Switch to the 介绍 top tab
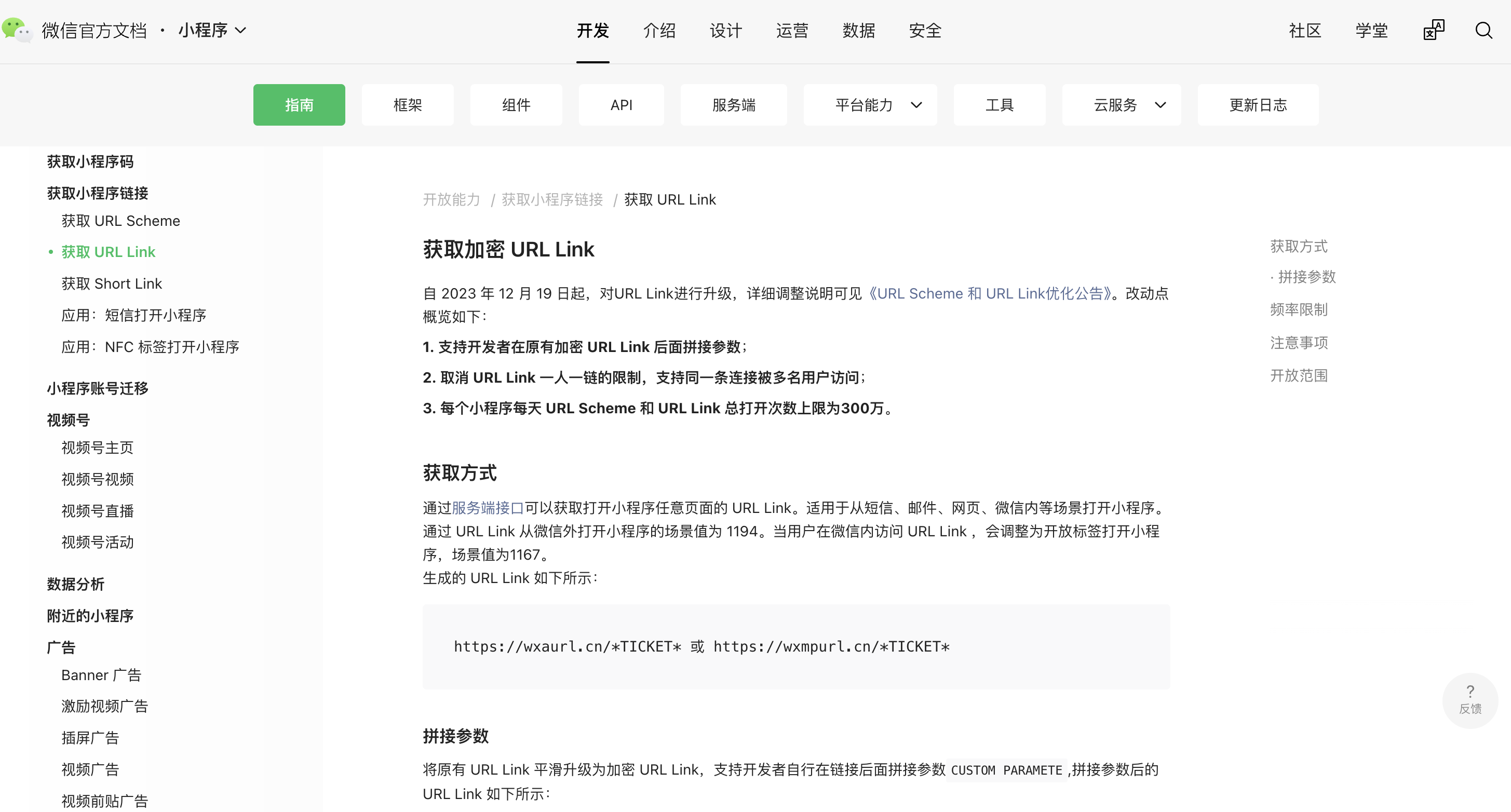1511x812 pixels. coord(659,31)
